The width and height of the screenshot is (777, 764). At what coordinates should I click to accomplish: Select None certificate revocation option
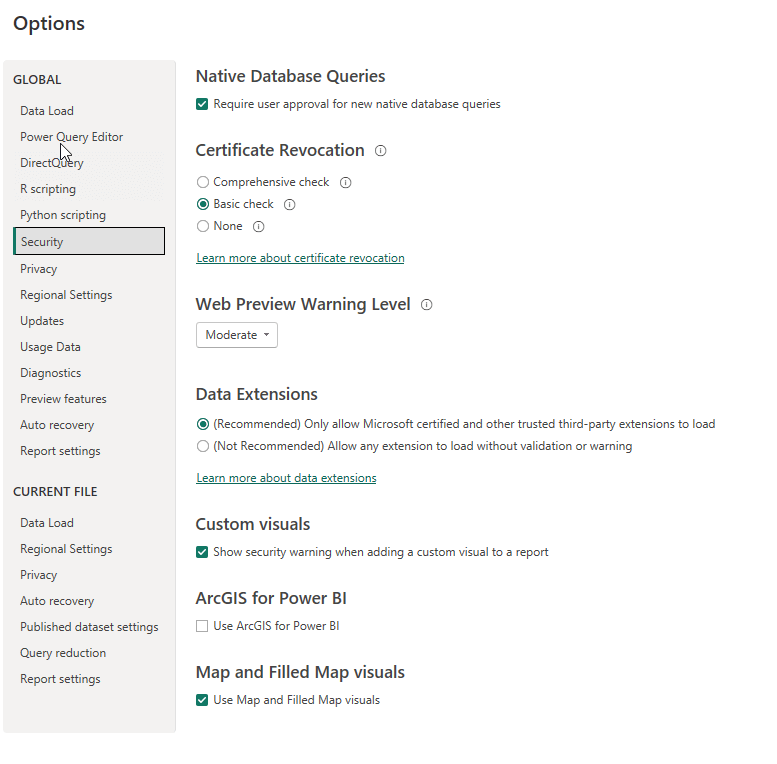203,227
